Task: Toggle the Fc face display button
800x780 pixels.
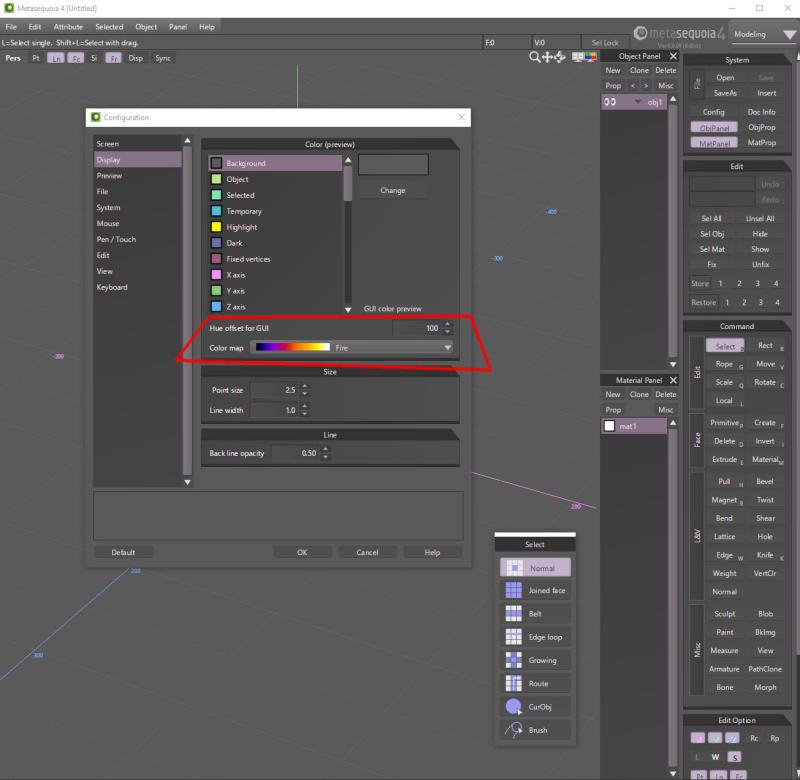Action: 75,58
